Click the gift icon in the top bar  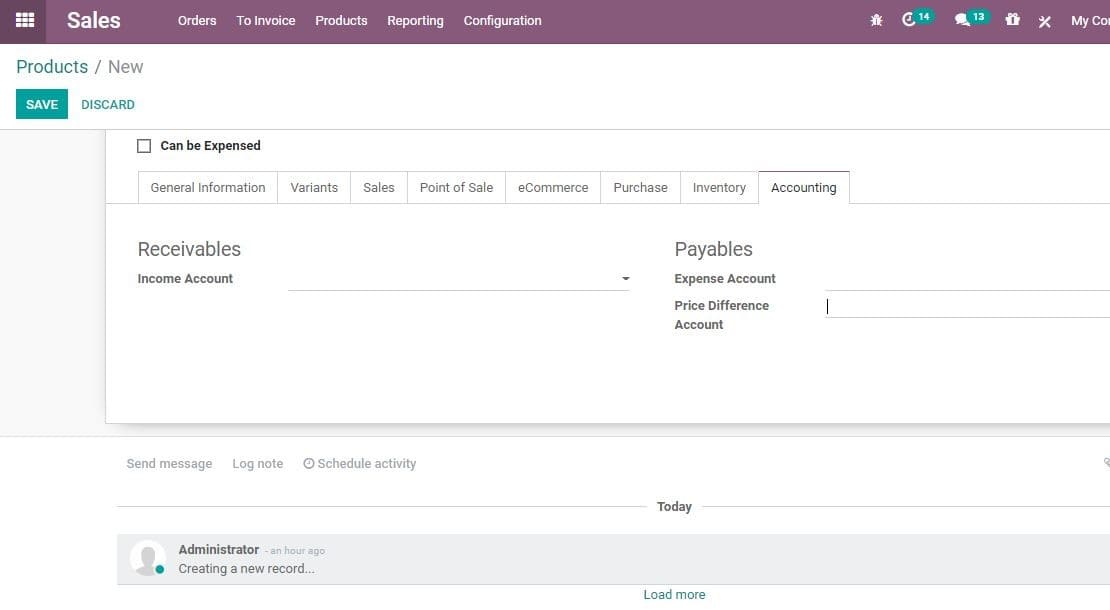(1012, 19)
